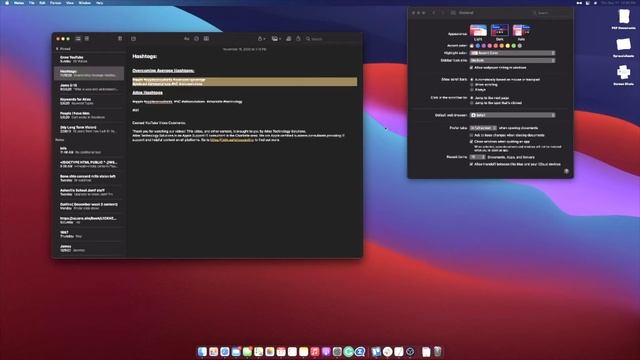Open the View menu
Viewport: 640px width, 360px height.
point(70,3)
